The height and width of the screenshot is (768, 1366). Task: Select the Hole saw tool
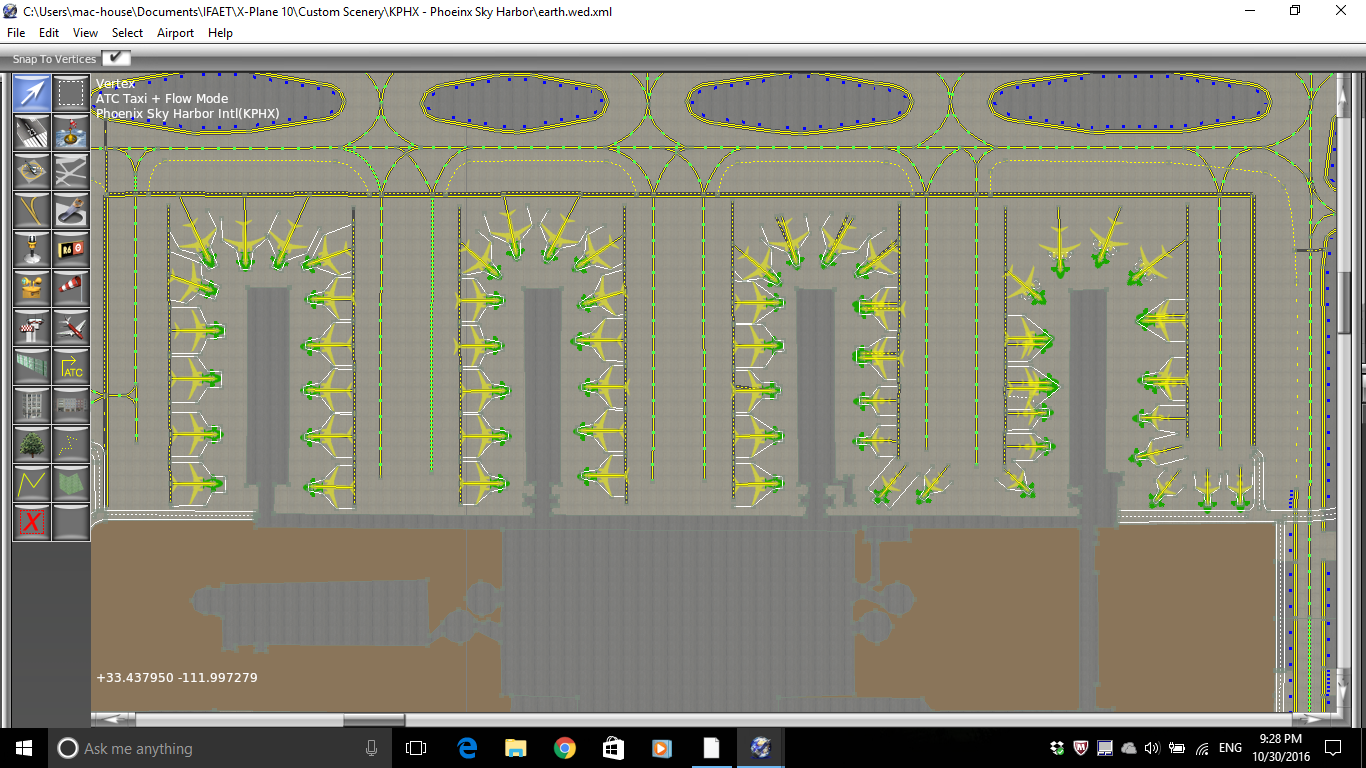click(71, 210)
